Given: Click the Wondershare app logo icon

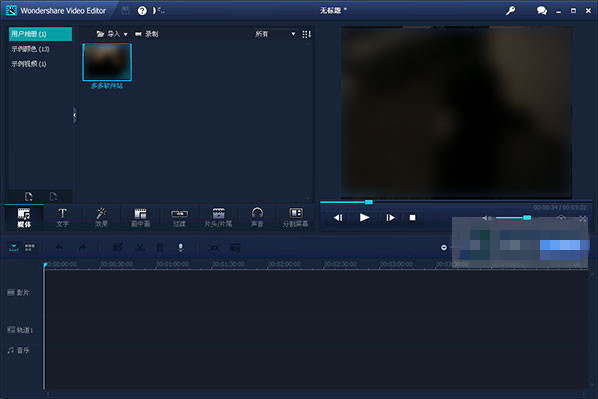Looking at the screenshot, I should (11, 11).
